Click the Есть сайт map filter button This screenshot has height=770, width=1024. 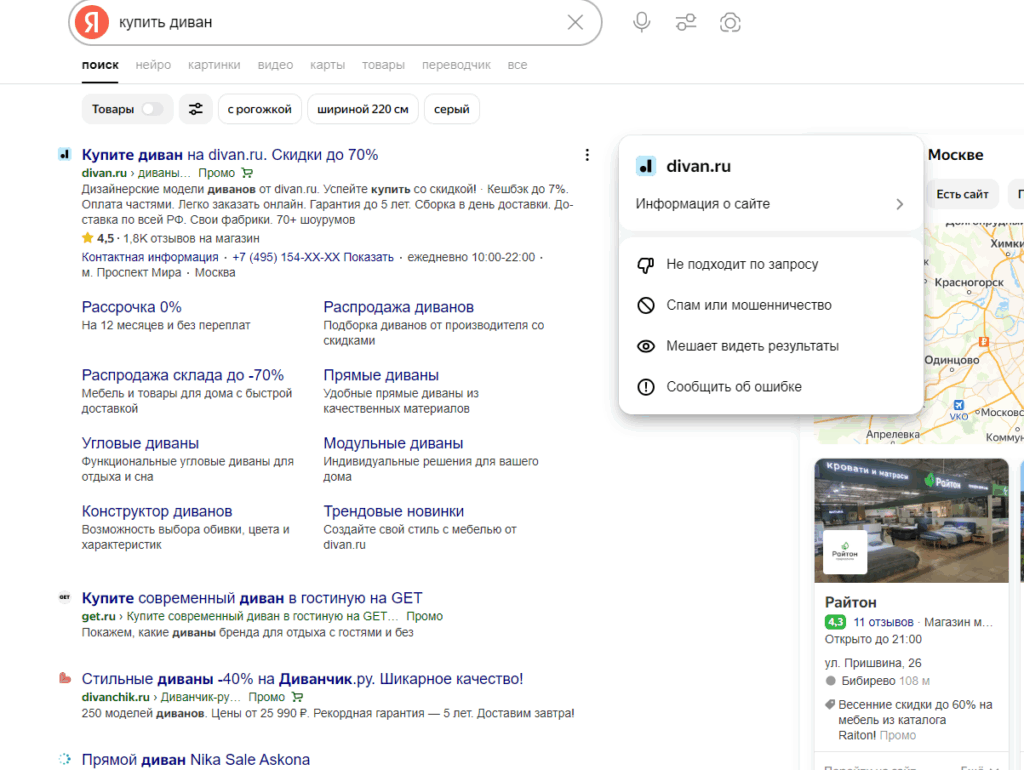(962, 194)
